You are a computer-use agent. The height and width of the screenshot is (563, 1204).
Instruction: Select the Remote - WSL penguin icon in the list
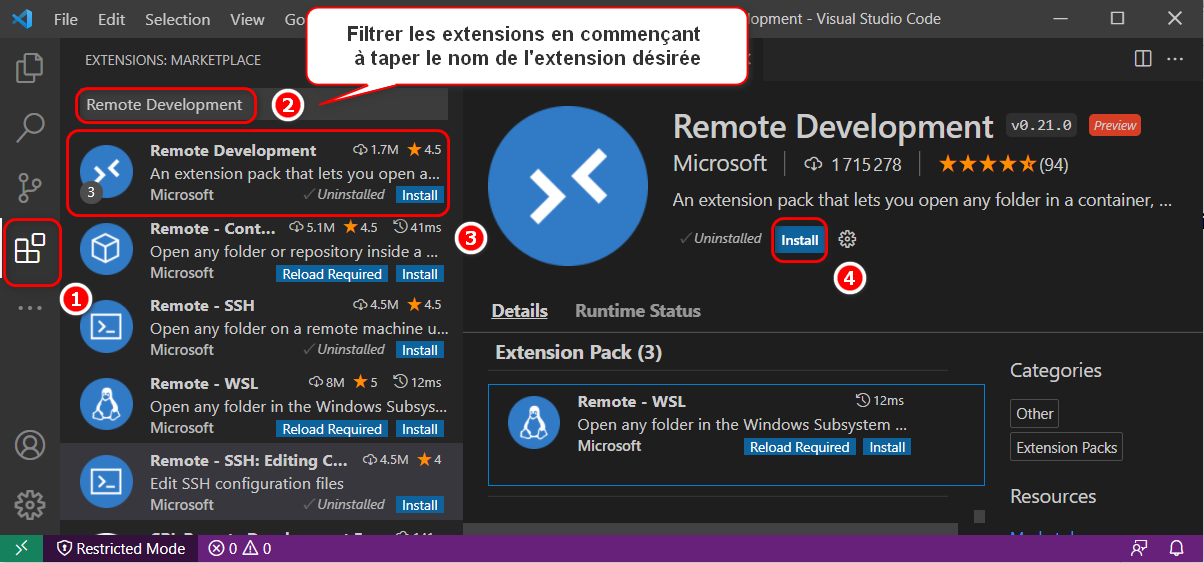click(x=105, y=404)
